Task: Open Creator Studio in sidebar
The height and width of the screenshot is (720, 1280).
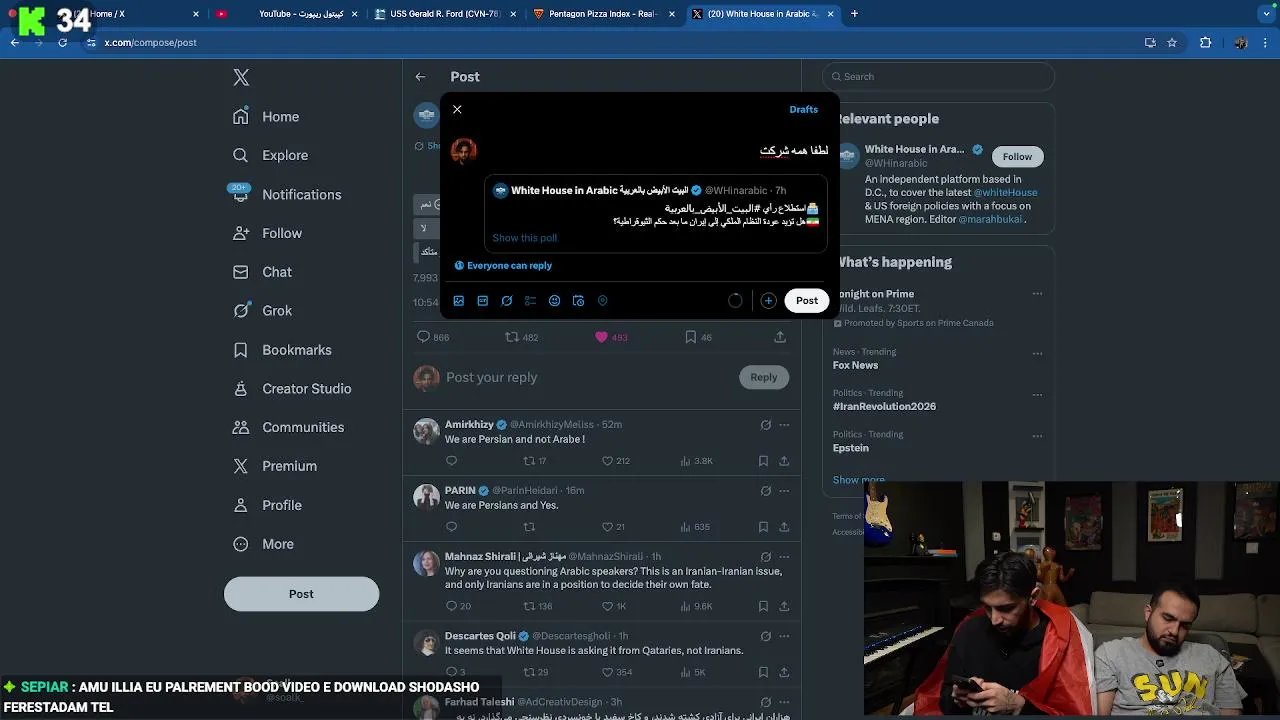Action: pos(292,388)
